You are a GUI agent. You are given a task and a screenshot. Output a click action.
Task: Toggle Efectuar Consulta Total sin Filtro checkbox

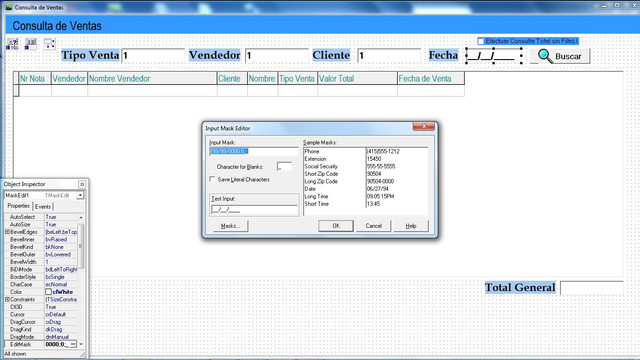481,41
